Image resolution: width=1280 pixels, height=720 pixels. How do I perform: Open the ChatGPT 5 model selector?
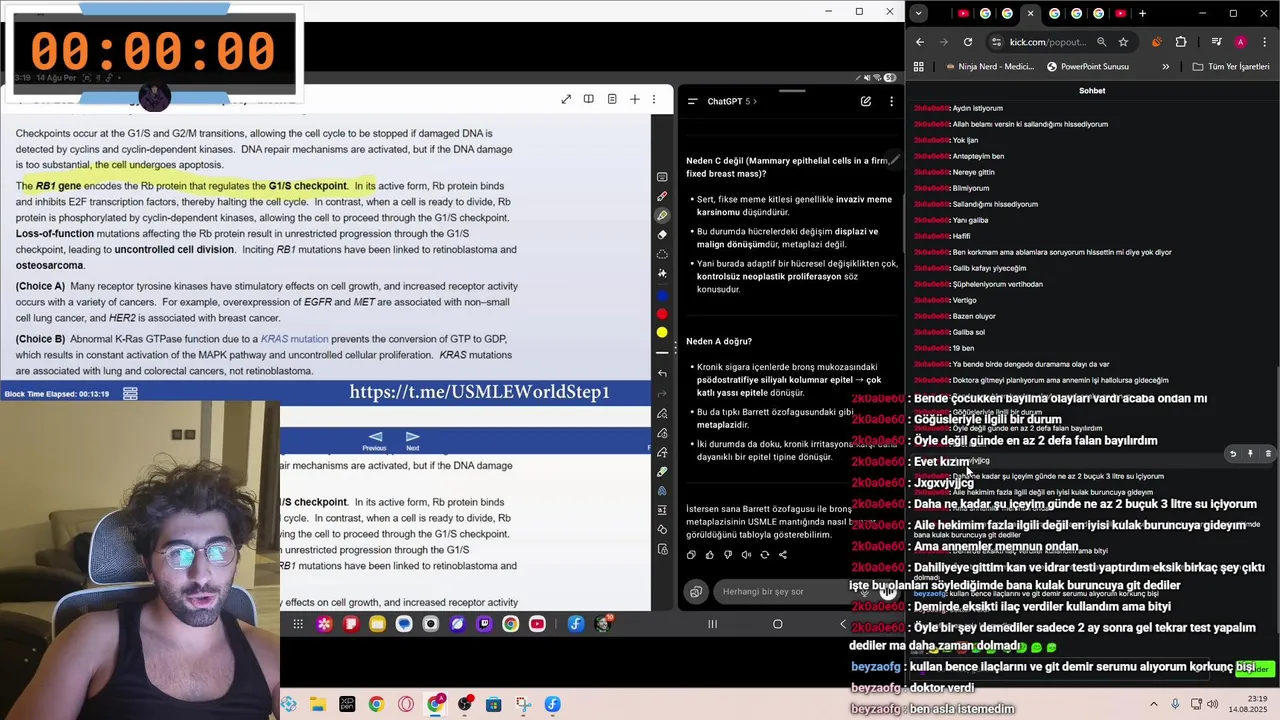[732, 101]
